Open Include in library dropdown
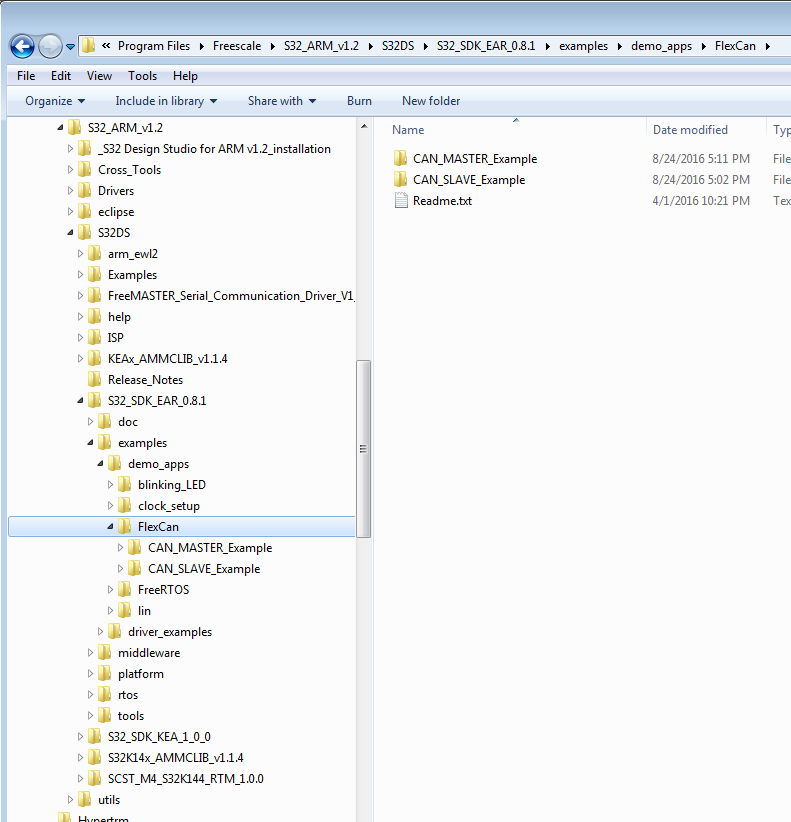This screenshot has height=822, width=791. (x=166, y=101)
